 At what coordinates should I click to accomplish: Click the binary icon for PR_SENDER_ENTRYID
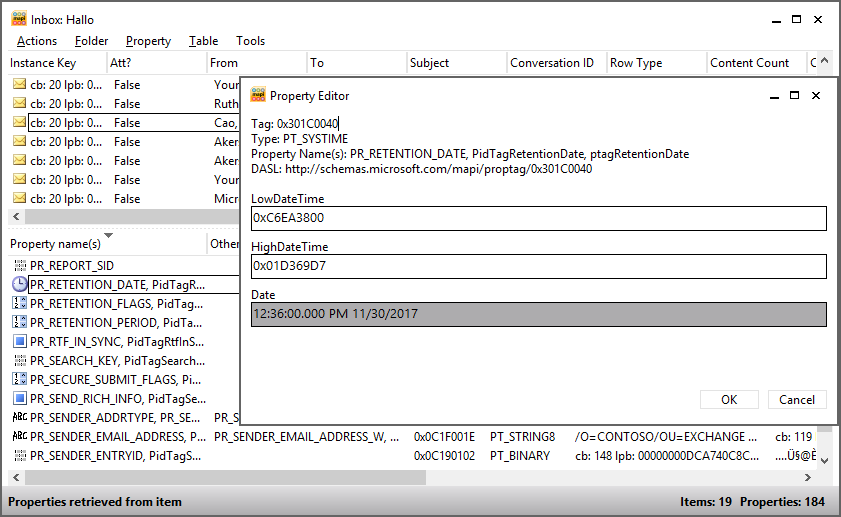point(19,455)
